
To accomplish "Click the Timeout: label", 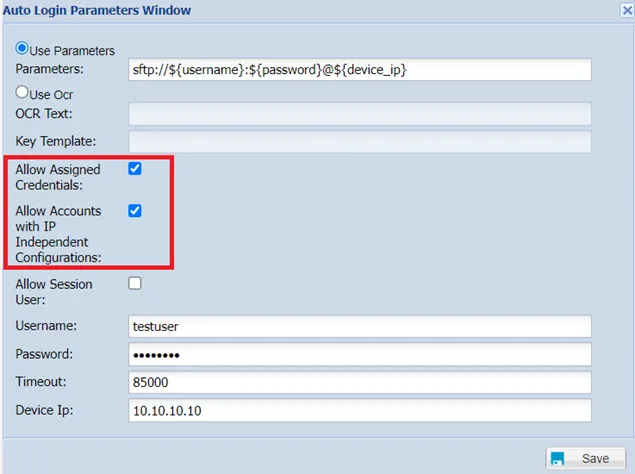I will [41, 382].
